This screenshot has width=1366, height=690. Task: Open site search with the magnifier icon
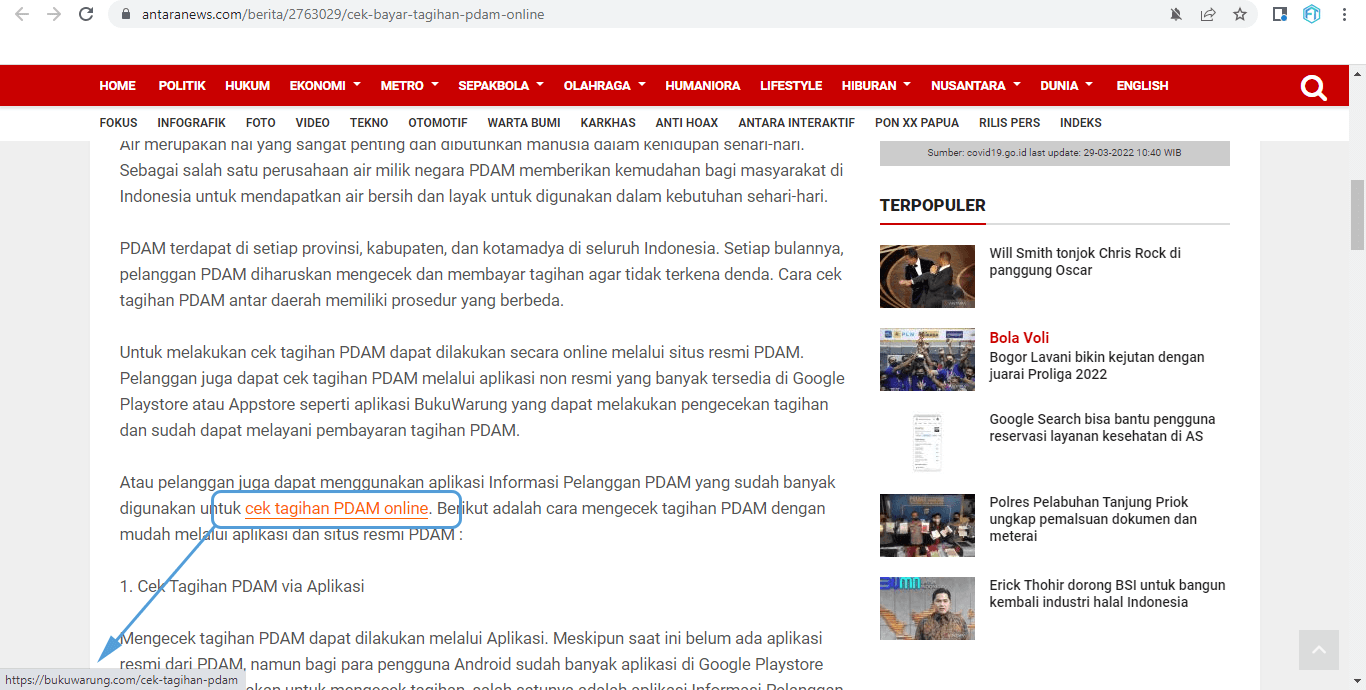click(x=1313, y=88)
